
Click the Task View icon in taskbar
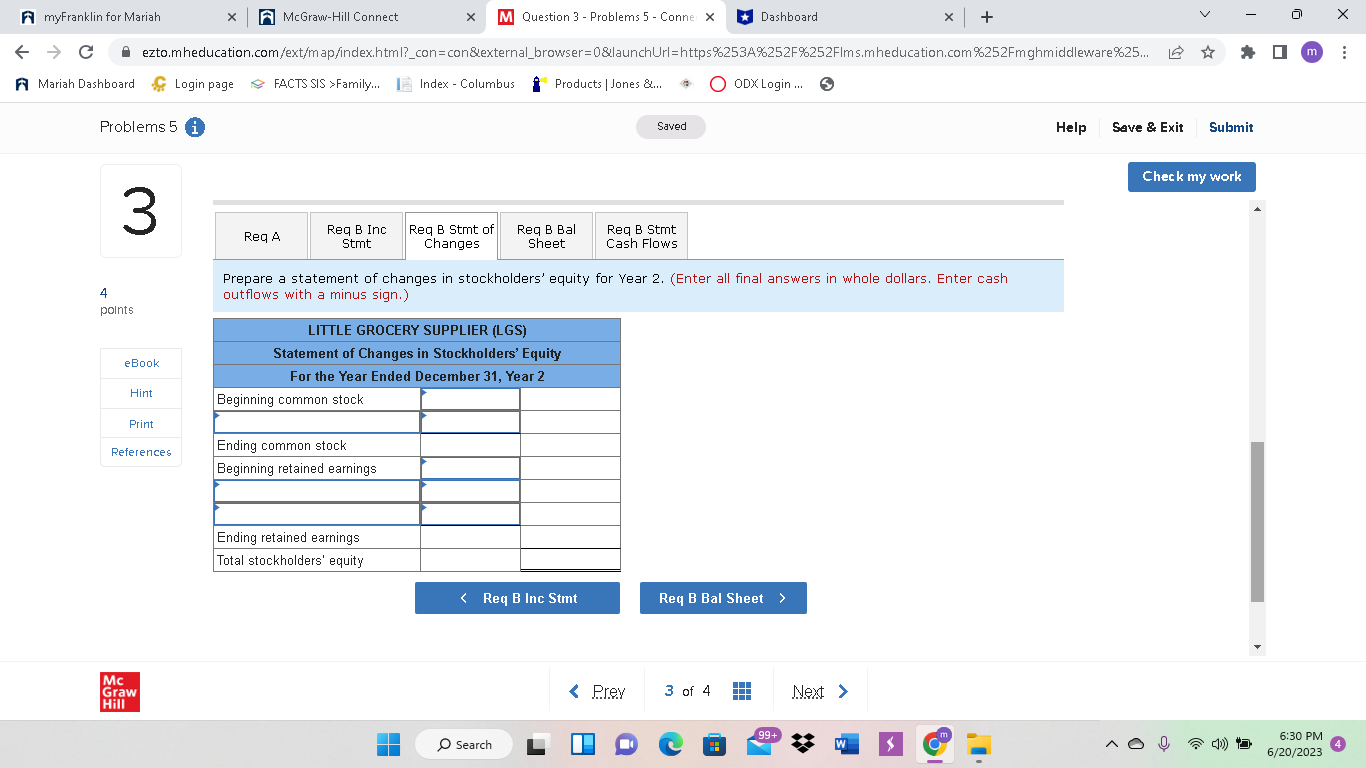click(x=539, y=744)
